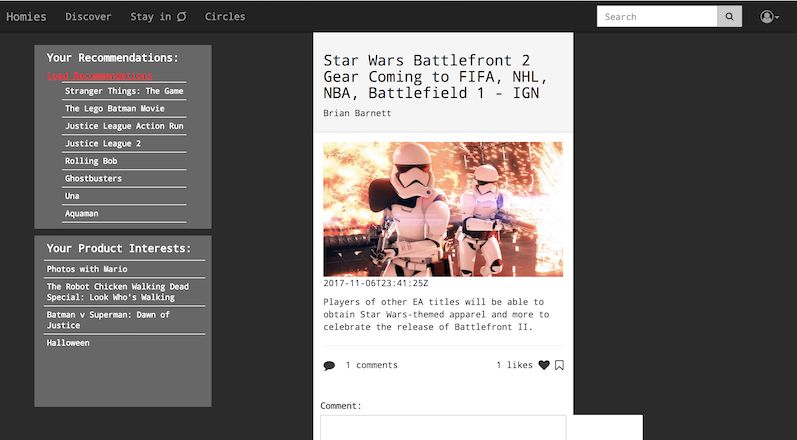Click the search magnifier icon button
Viewport: 797px width, 440px height.
(x=729, y=17)
